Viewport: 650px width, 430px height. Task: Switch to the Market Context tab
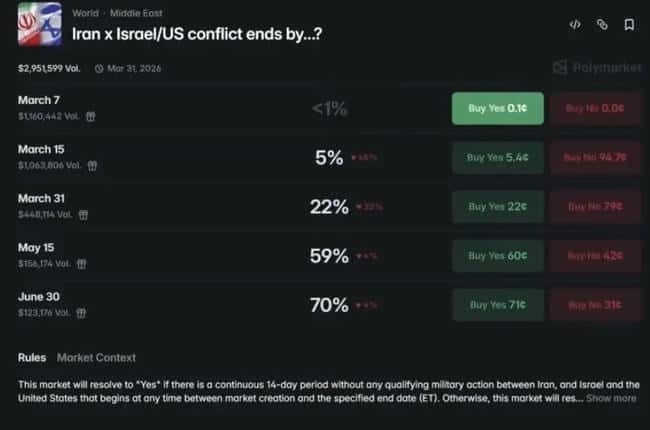pos(96,357)
